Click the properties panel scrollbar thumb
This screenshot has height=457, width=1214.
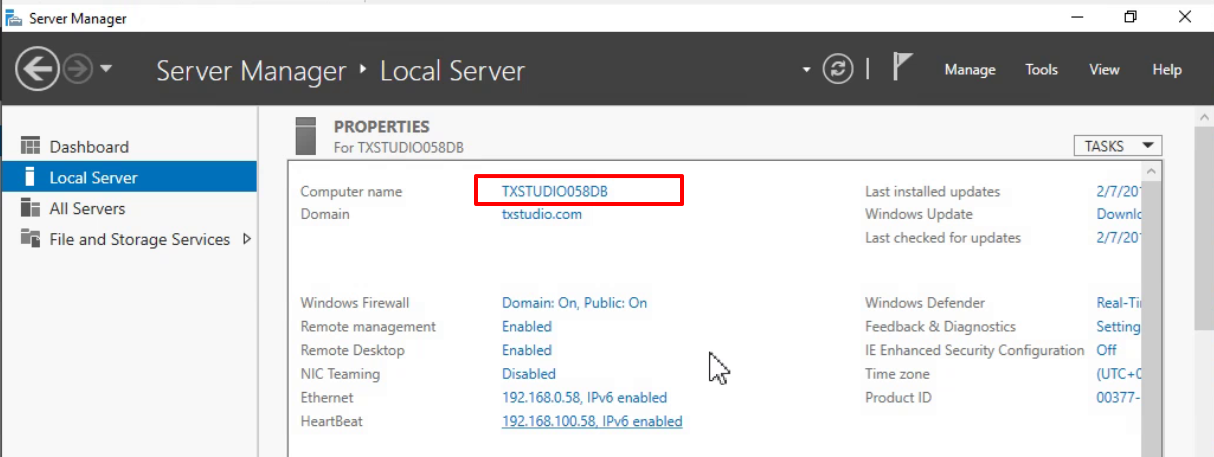pyautogui.click(x=1152, y=318)
